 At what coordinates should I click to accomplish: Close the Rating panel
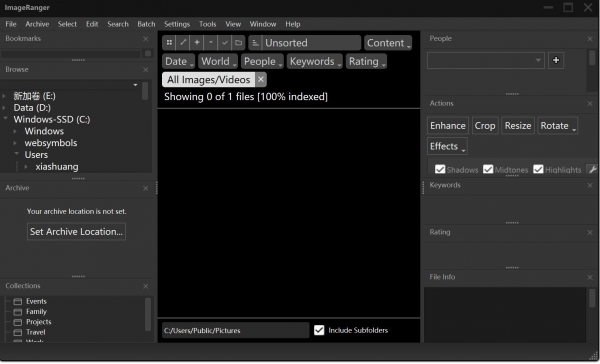tap(590, 232)
